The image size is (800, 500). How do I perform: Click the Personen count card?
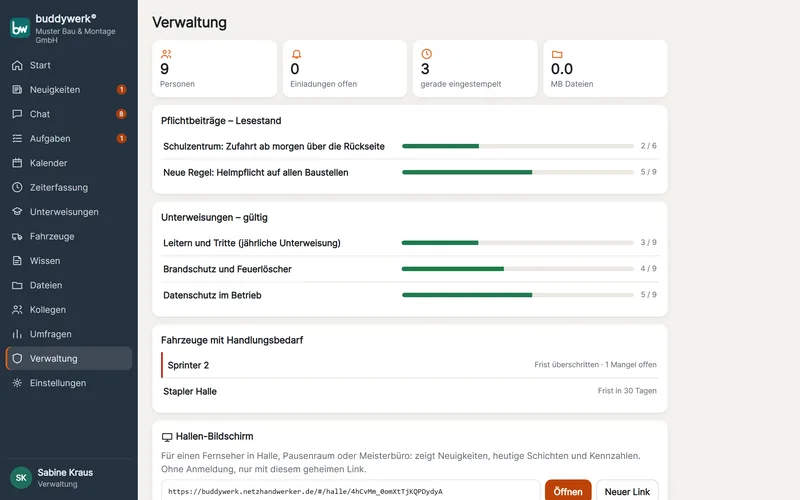point(214,68)
